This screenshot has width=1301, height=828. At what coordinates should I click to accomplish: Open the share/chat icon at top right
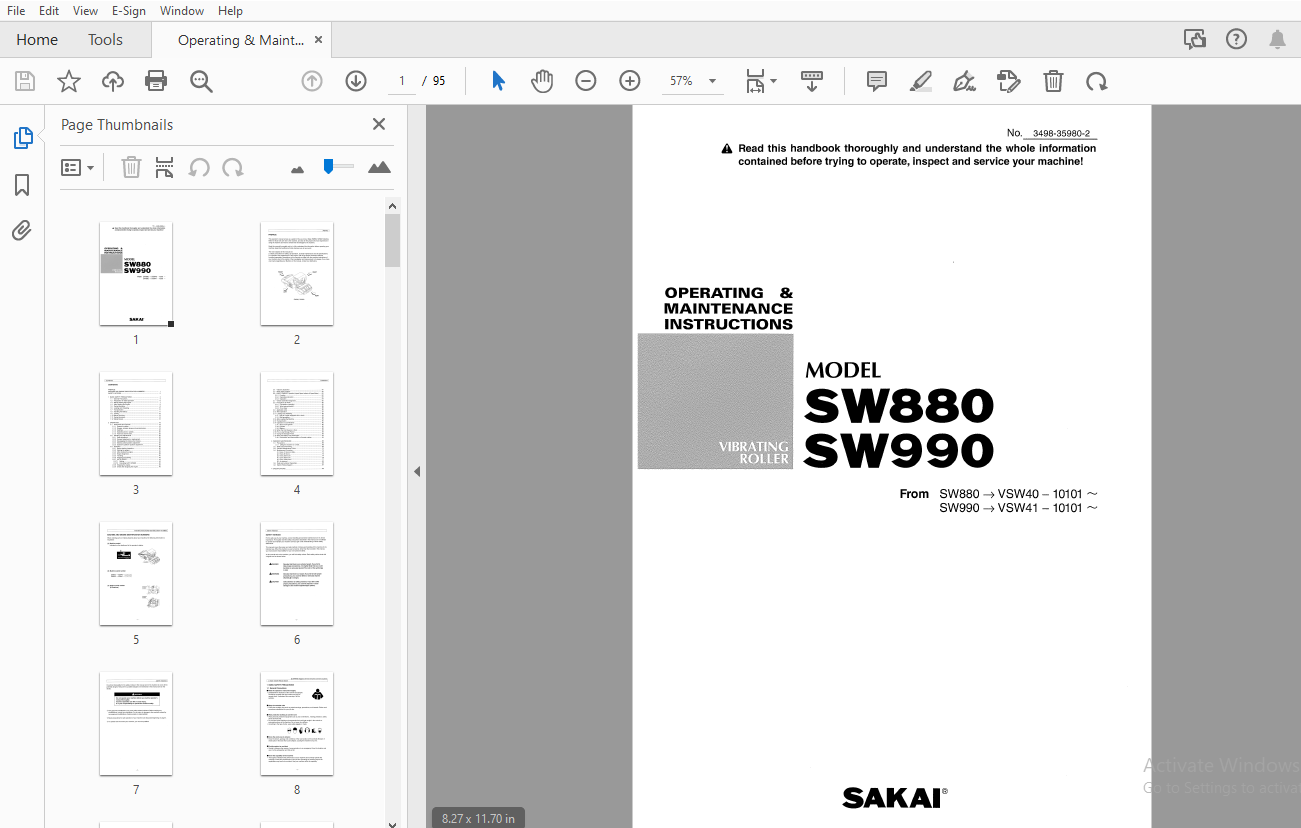pyautogui.click(x=1194, y=40)
